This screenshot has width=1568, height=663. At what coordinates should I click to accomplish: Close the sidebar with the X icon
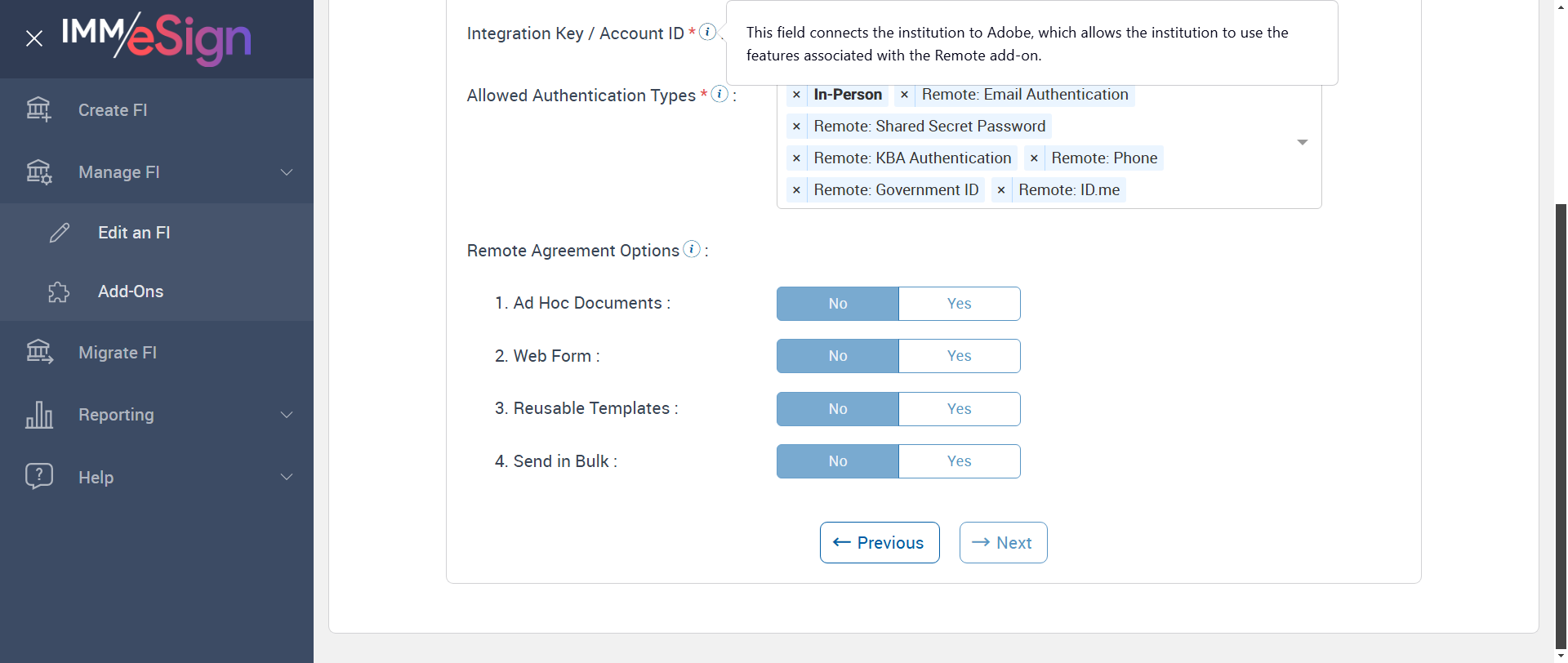click(x=34, y=38)
